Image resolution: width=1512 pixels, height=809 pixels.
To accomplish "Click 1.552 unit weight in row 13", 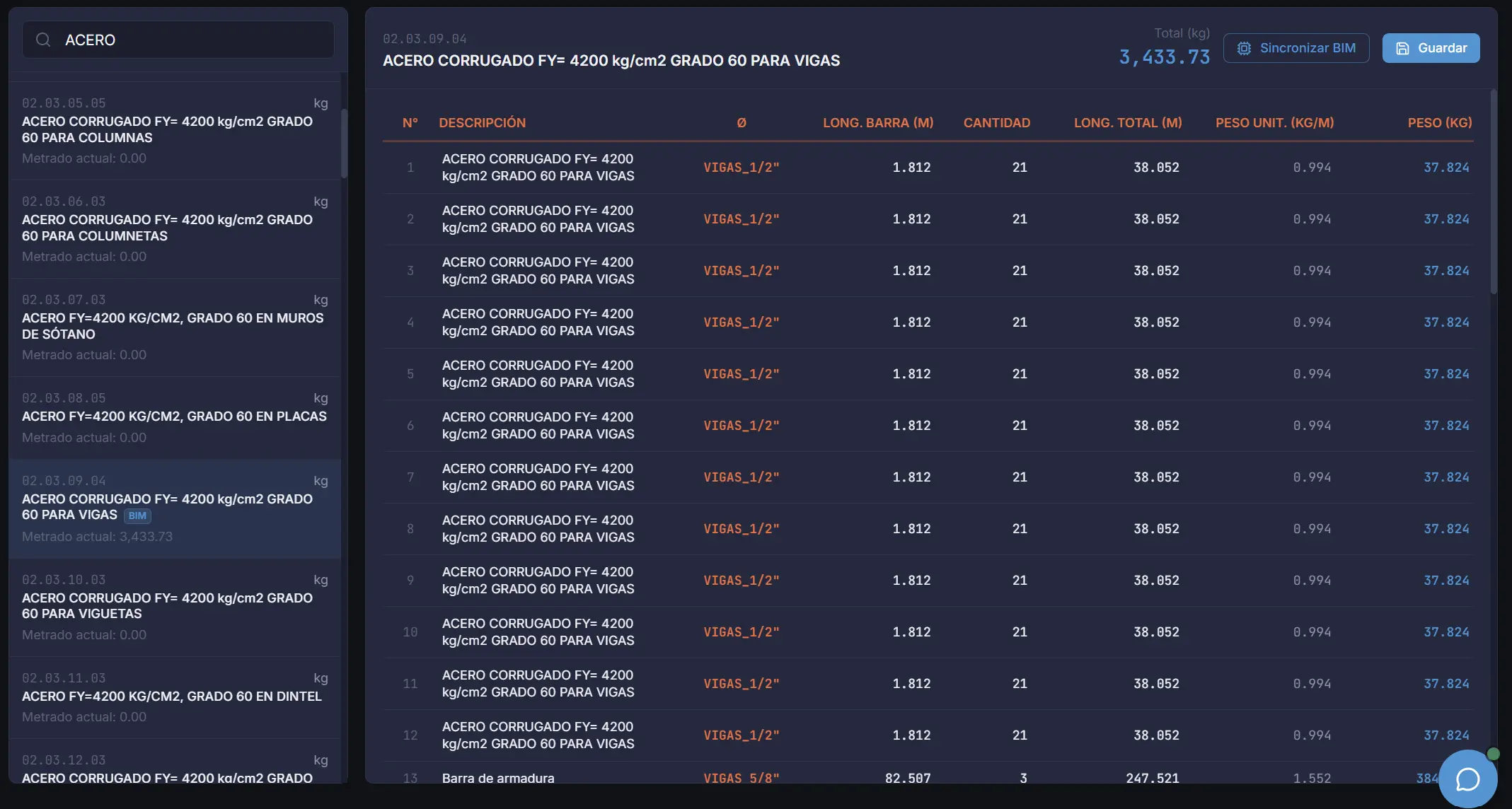I will tap(1312, 777).
